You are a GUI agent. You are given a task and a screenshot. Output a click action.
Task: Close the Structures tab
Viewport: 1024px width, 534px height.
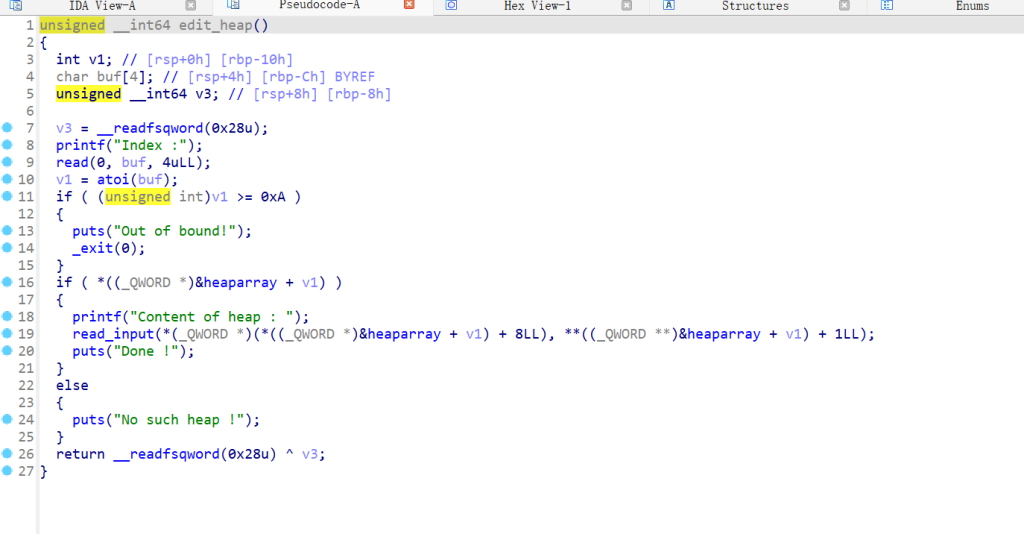[844, 6]
